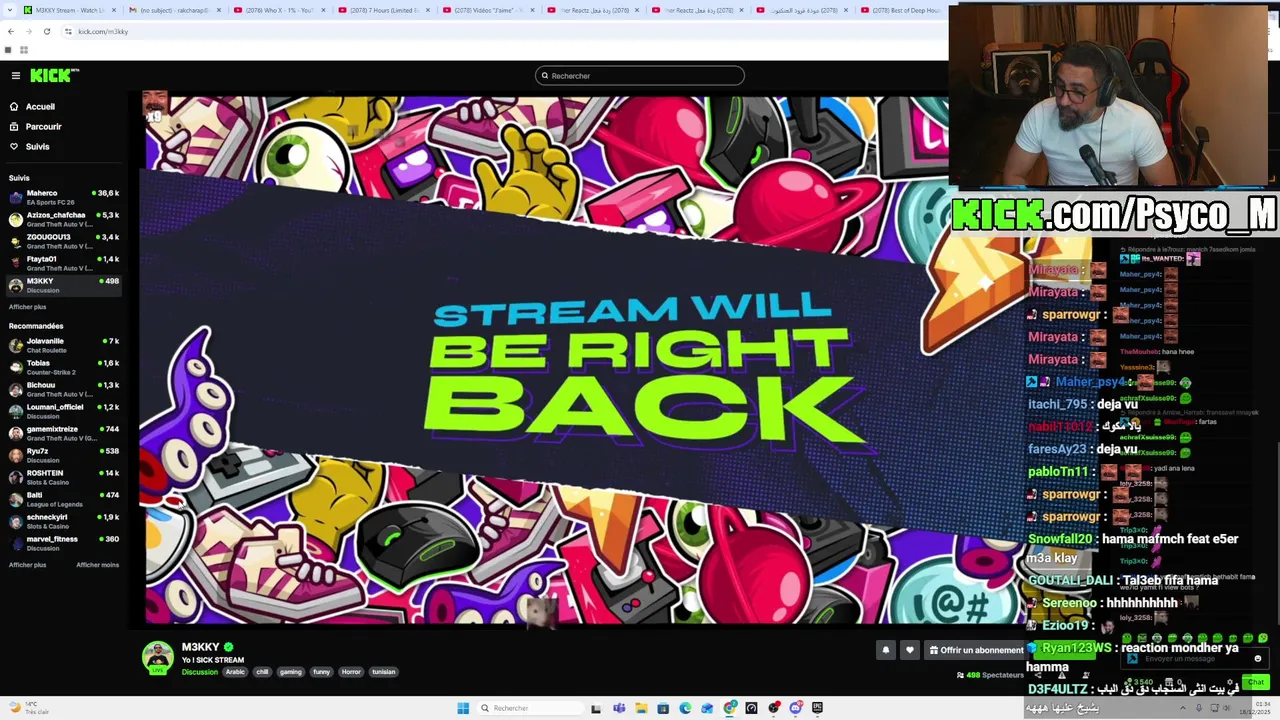Open Ftayta01 channel in sidebar
This screenshot has height=720, width=1280.
(x=64, y=263)
